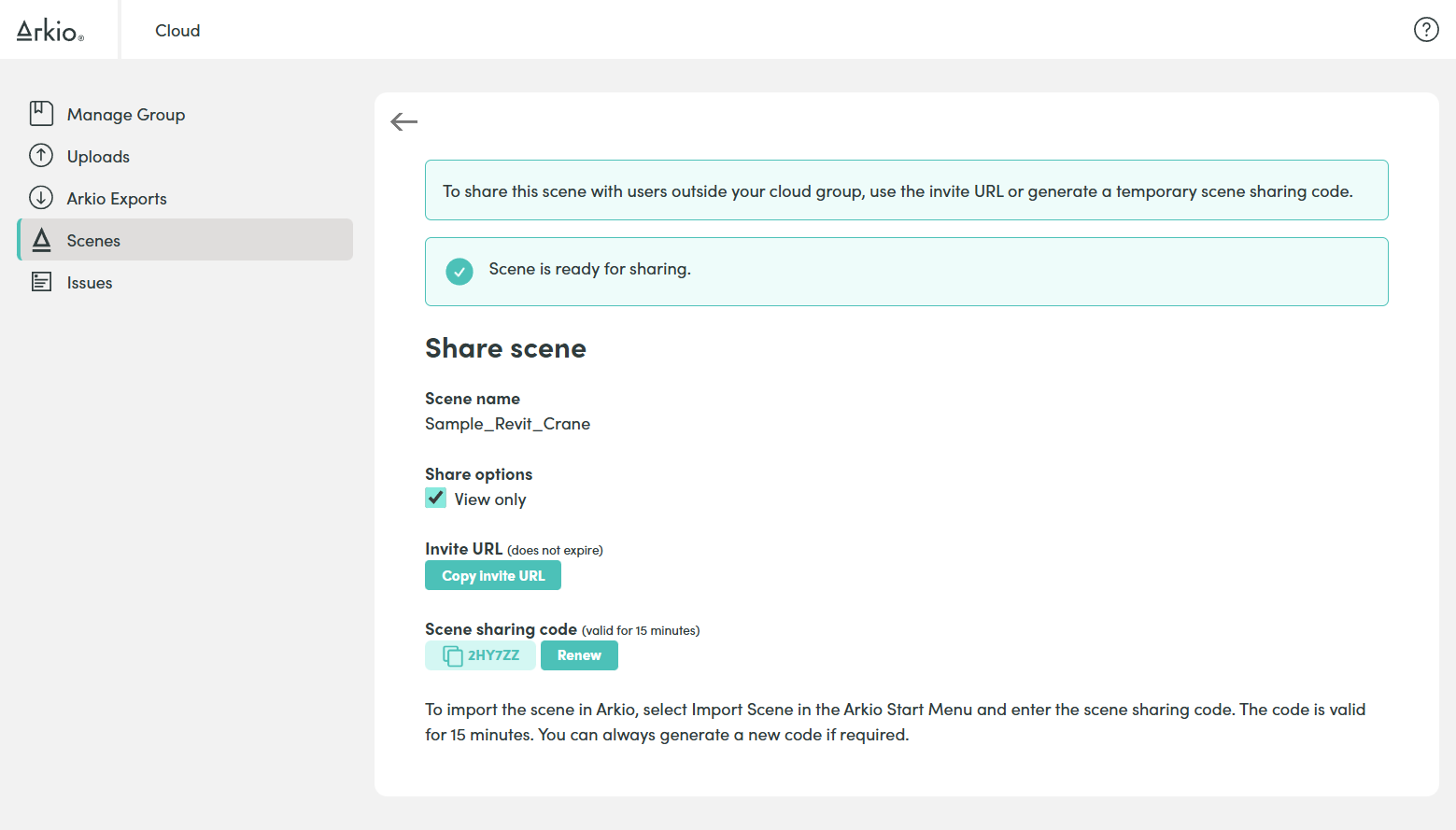The height and width of the screenshot is (830, 1456).
Task: Click the 'Scene is ready for sharing' message
Action: (x=589, y=269)
